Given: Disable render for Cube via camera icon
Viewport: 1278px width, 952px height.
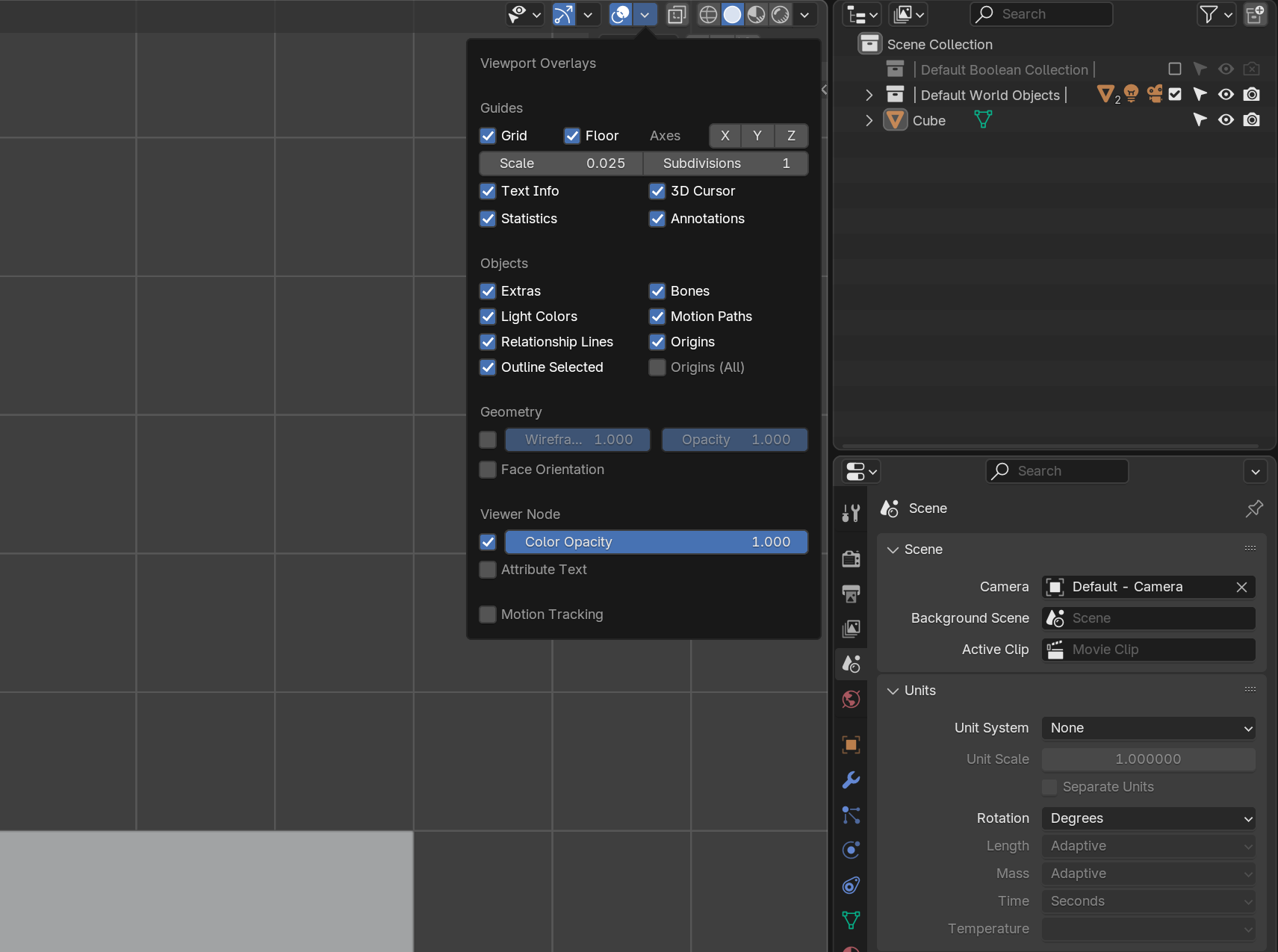Looking at the screenshot, I should point(1252,119).
